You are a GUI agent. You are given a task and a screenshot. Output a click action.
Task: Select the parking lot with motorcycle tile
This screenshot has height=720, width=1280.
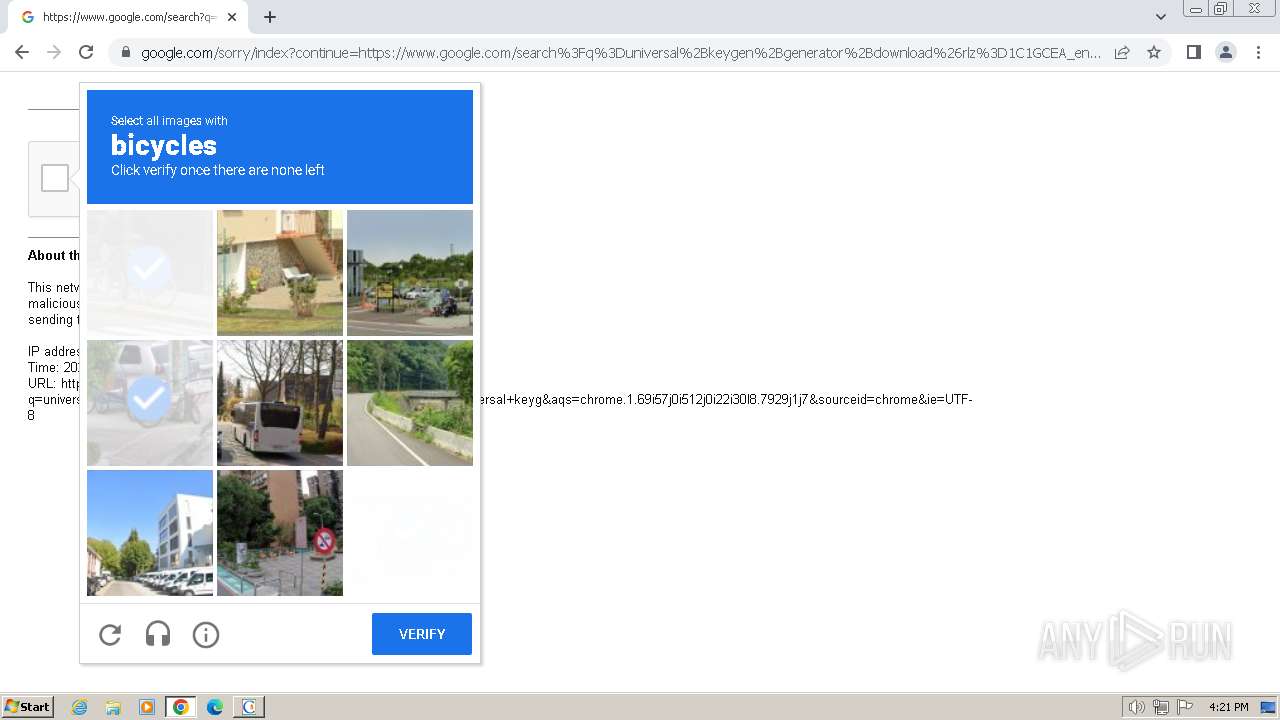coord(410,272)
